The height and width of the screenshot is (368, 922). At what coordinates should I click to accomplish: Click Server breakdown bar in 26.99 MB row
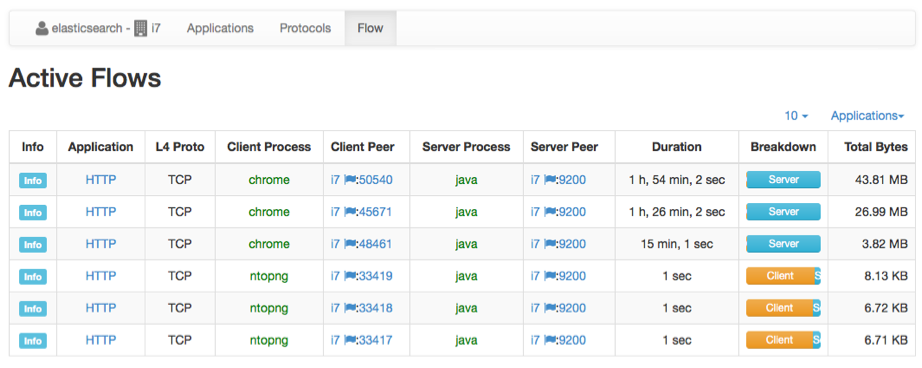[783, 212]
